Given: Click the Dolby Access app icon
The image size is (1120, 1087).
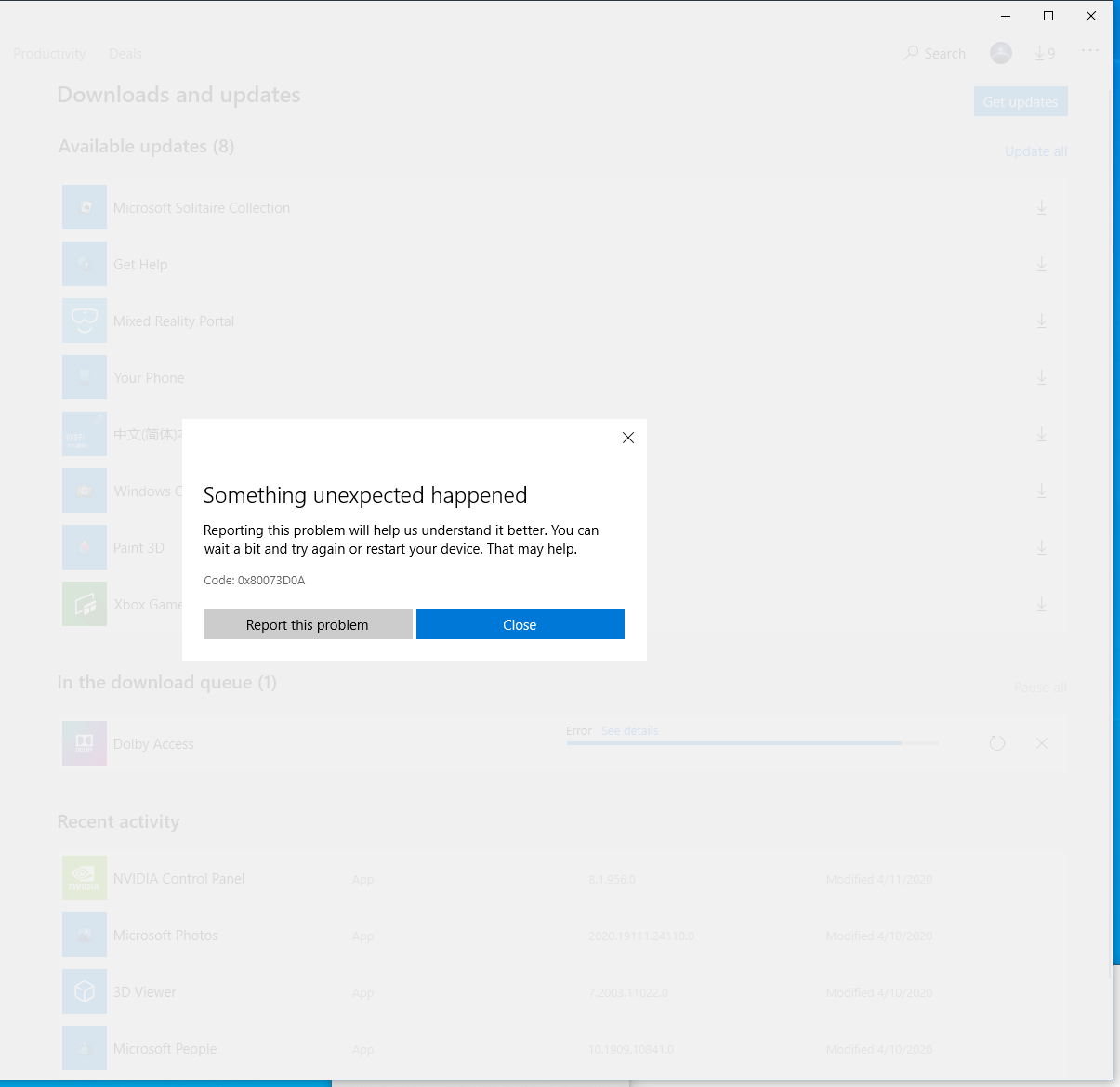Looking at the screenshot, I should coord(85,743).
